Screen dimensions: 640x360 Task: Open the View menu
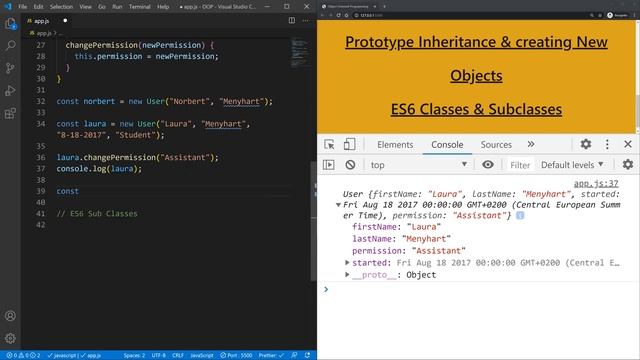85,7
